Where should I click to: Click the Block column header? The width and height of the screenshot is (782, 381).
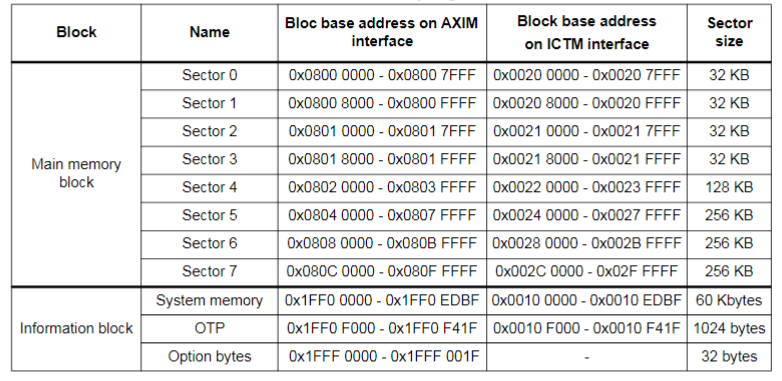point(76,32)
